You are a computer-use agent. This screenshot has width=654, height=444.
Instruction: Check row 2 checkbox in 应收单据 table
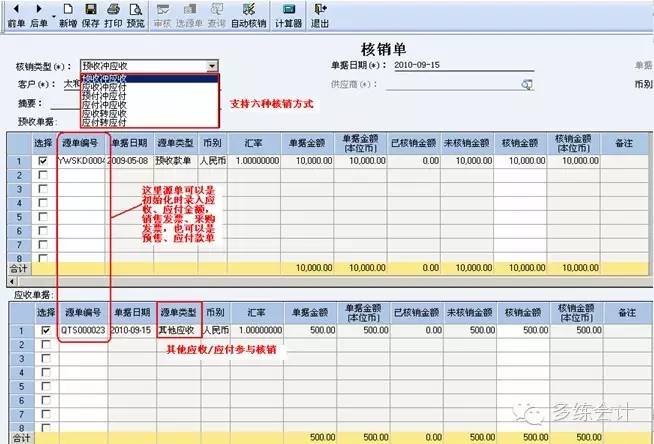pyautogui.click(x=46, y=344)
